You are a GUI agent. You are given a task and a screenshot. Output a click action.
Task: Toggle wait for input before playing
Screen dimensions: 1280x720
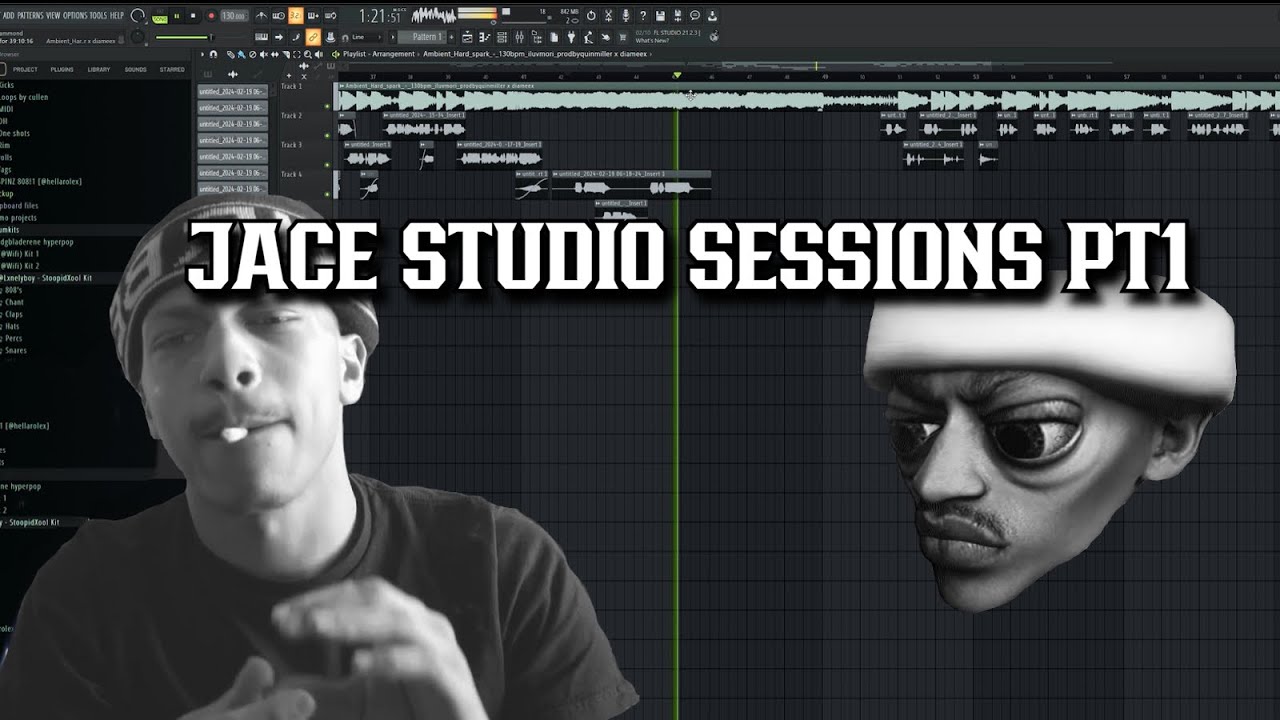coord(278,16)
